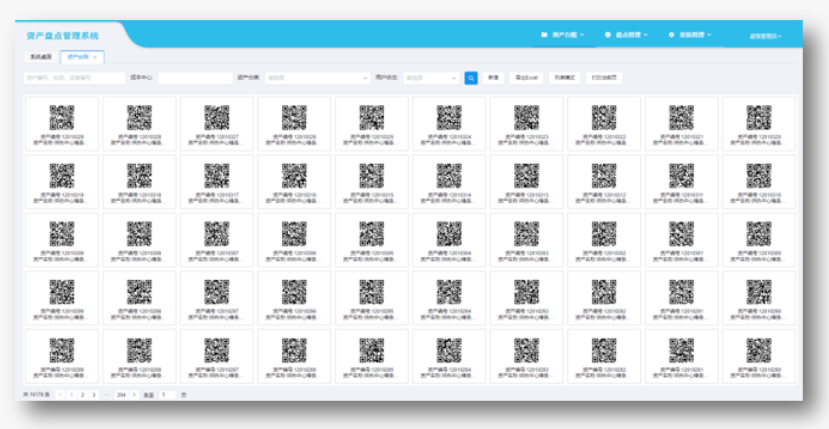Switch to the 系统桌面 tab
Viewport: 829px width, 429px height.
pos(42,57)
